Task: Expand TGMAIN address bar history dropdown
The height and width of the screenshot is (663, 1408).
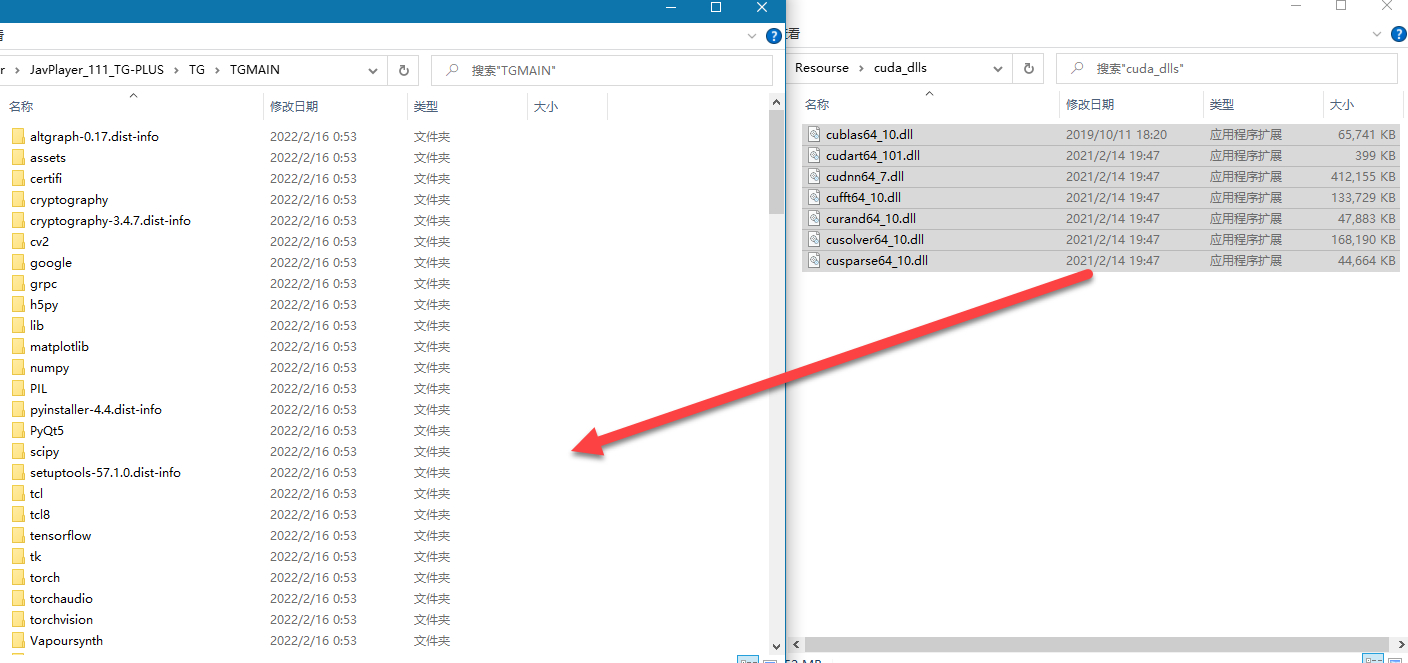Action: pyautogui.click(x=373, y=70)
